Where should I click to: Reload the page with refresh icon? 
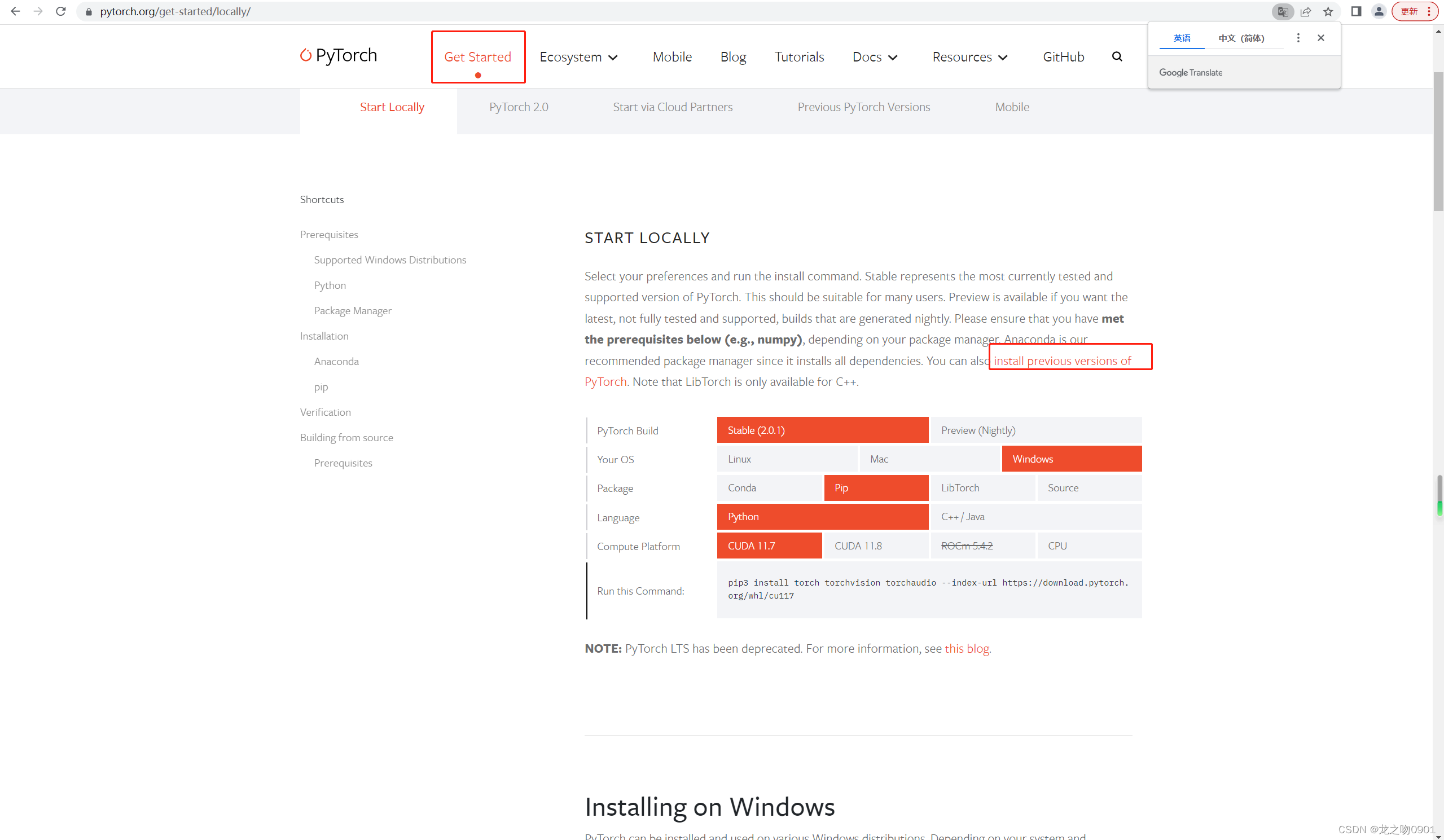(61, 11)
